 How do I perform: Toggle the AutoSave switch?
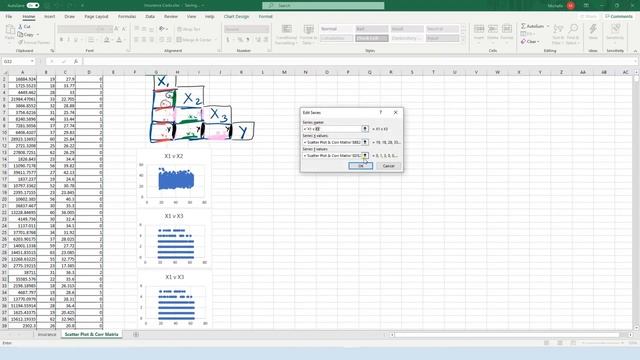point(33,5)
